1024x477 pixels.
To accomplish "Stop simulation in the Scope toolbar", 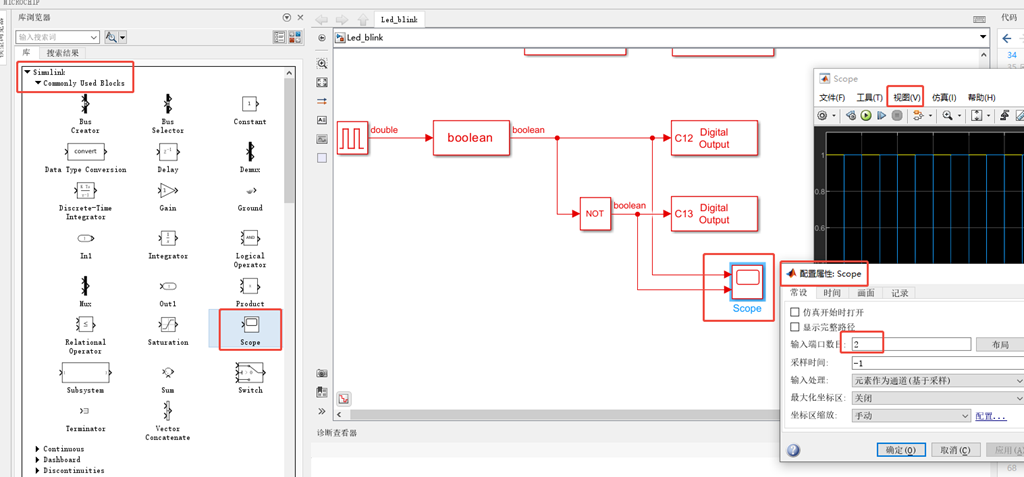I will point(897,116).
